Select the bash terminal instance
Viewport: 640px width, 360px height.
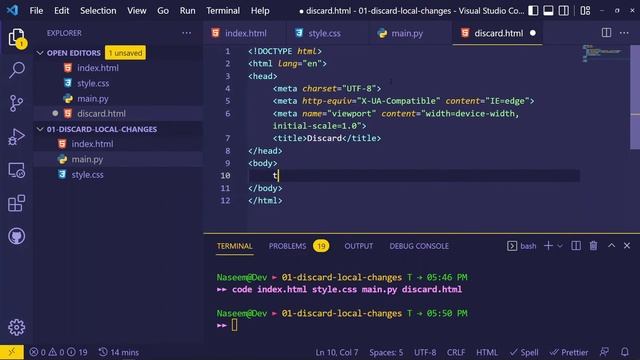(522, 246)
